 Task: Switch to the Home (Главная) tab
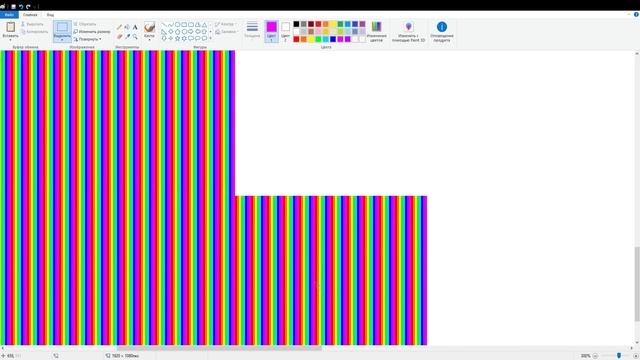tap(30, 15)
